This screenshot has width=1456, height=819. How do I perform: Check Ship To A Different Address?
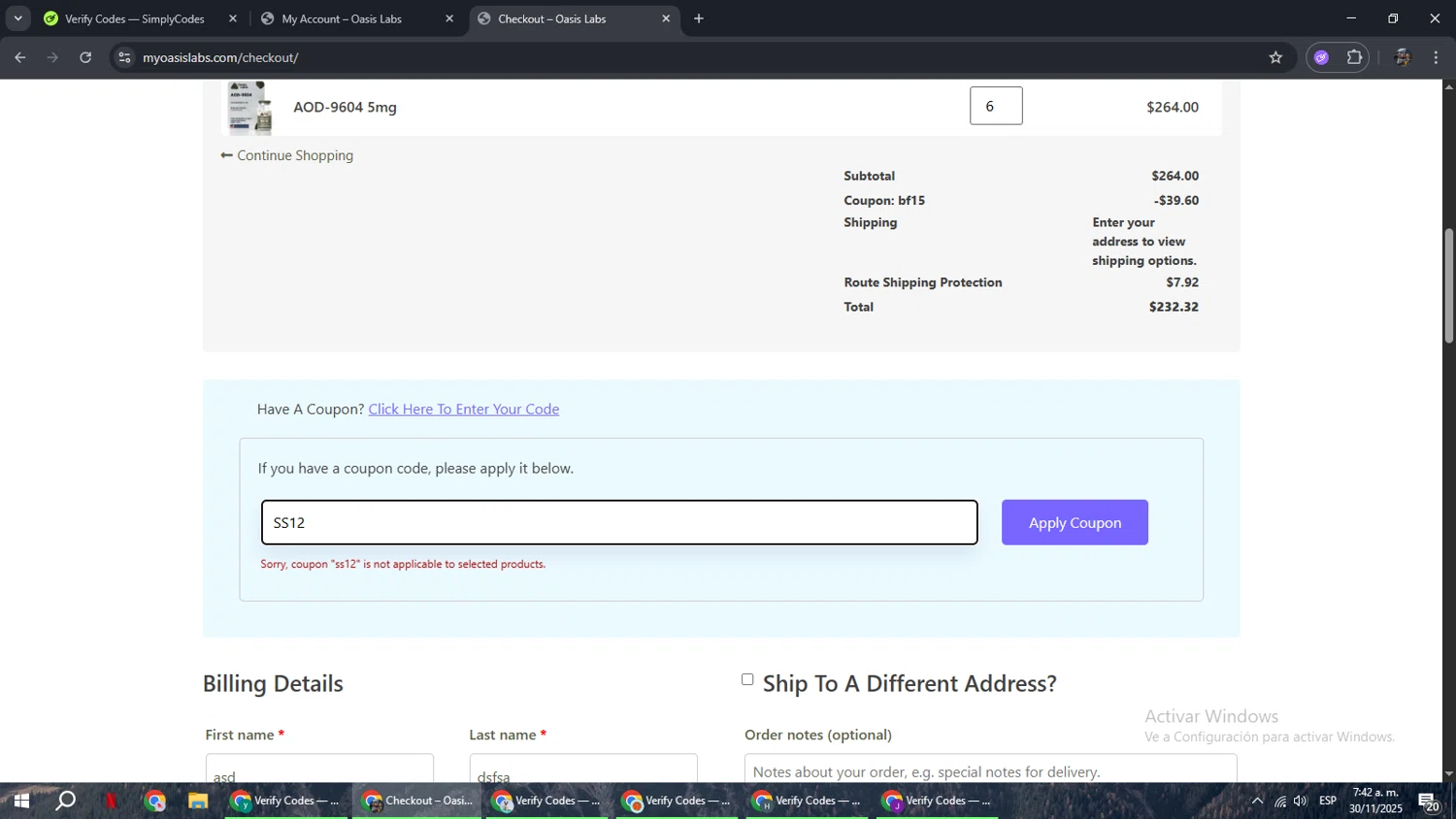pyautogui.click(x=747, y=679)
